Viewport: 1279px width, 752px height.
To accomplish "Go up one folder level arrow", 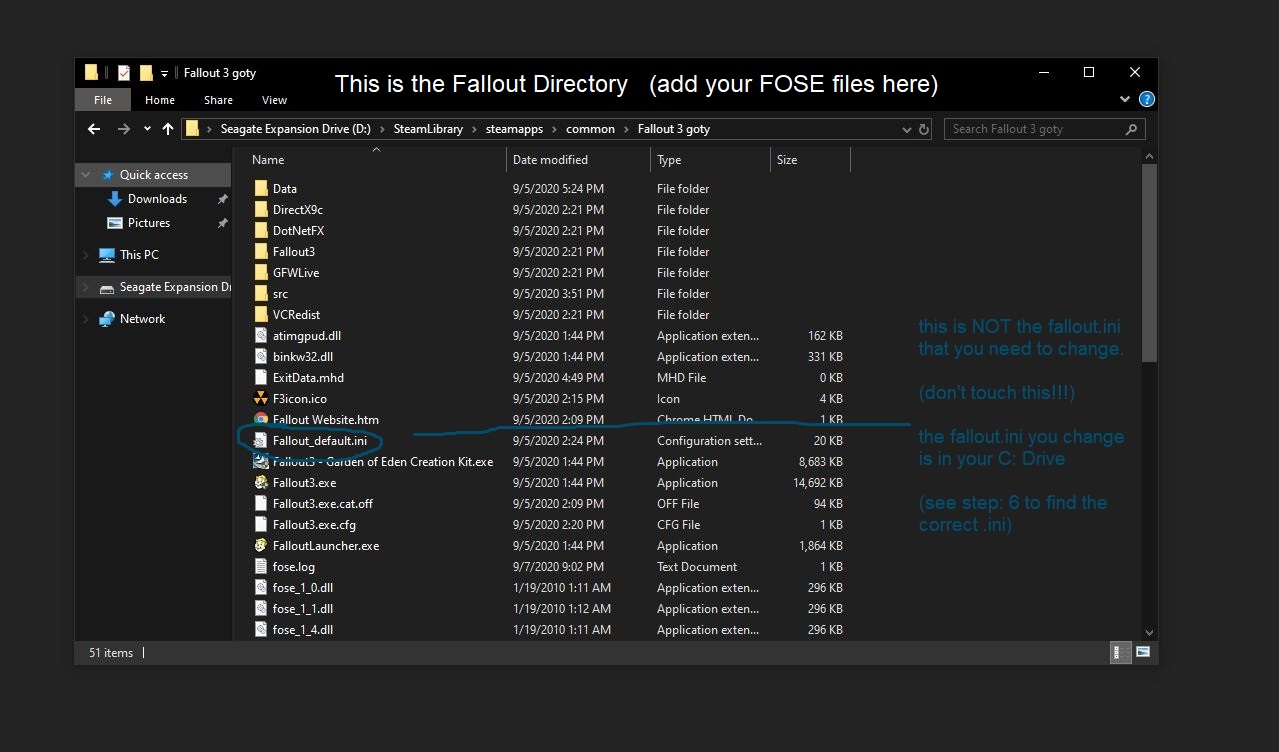I will 167,129.
